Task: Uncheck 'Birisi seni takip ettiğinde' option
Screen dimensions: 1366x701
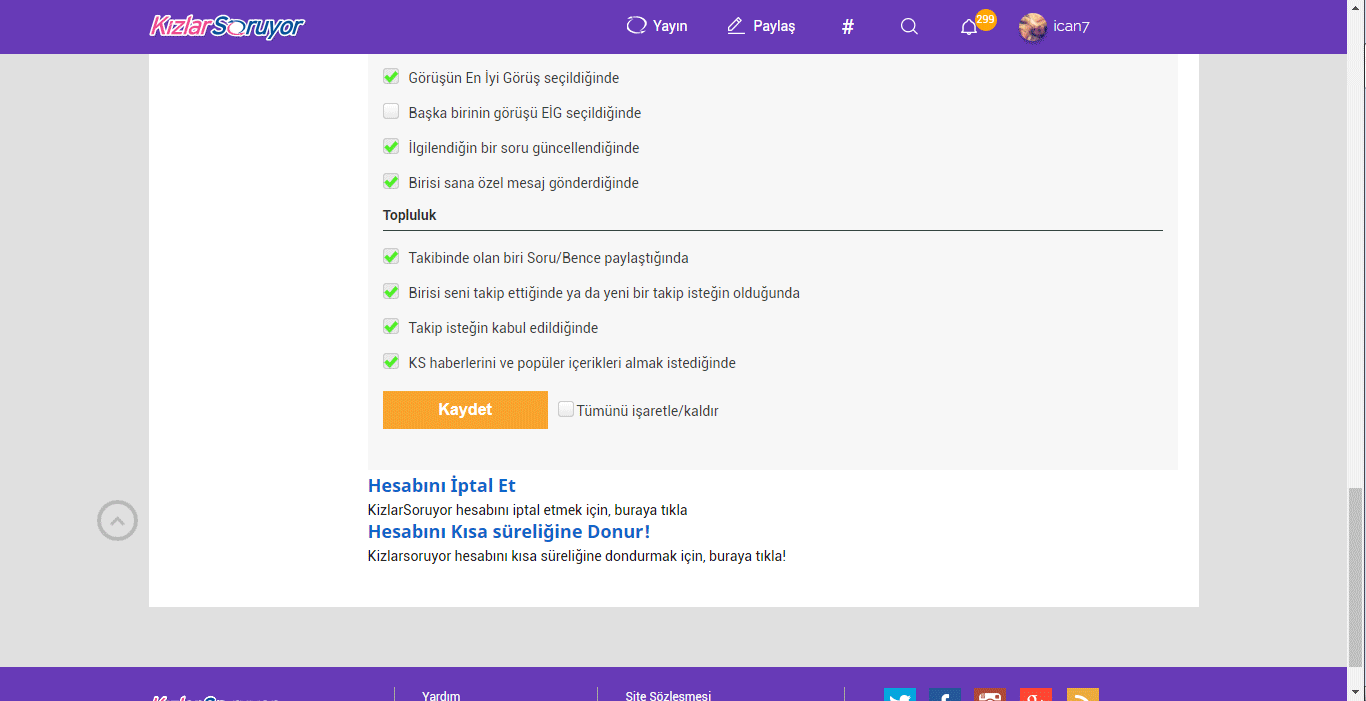Action: (x=391, y=292)
